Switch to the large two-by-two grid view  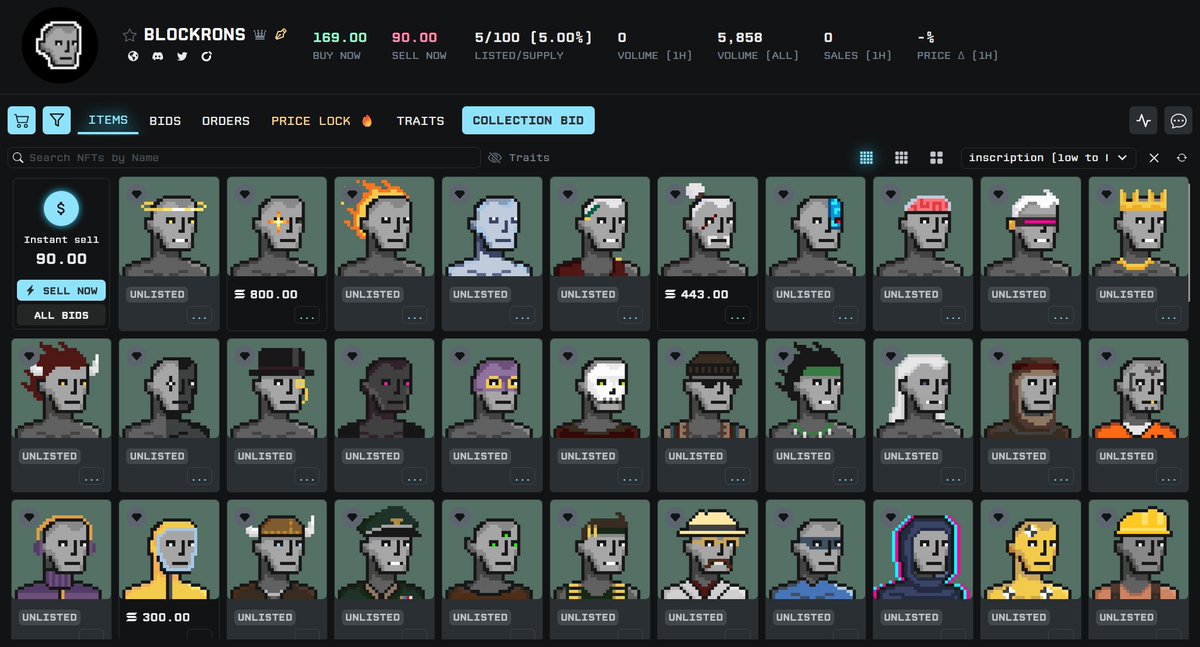click(936, 158)
